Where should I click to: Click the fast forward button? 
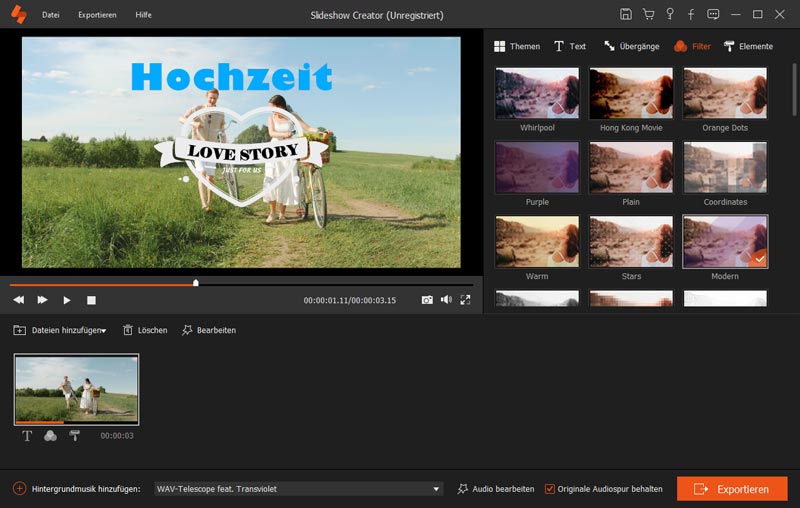point(42,300)
